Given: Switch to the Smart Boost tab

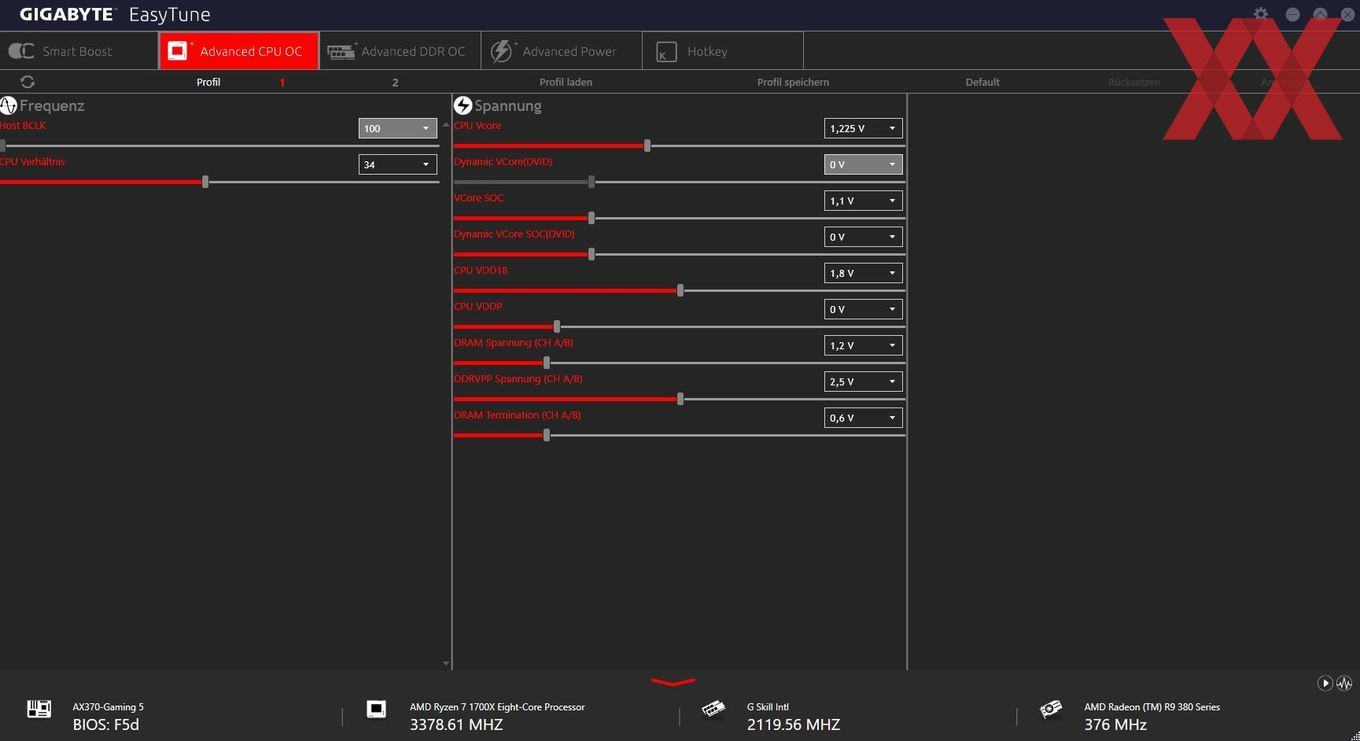Looking at the screenshot, I should pyautogui.click(x=79, y=51).
